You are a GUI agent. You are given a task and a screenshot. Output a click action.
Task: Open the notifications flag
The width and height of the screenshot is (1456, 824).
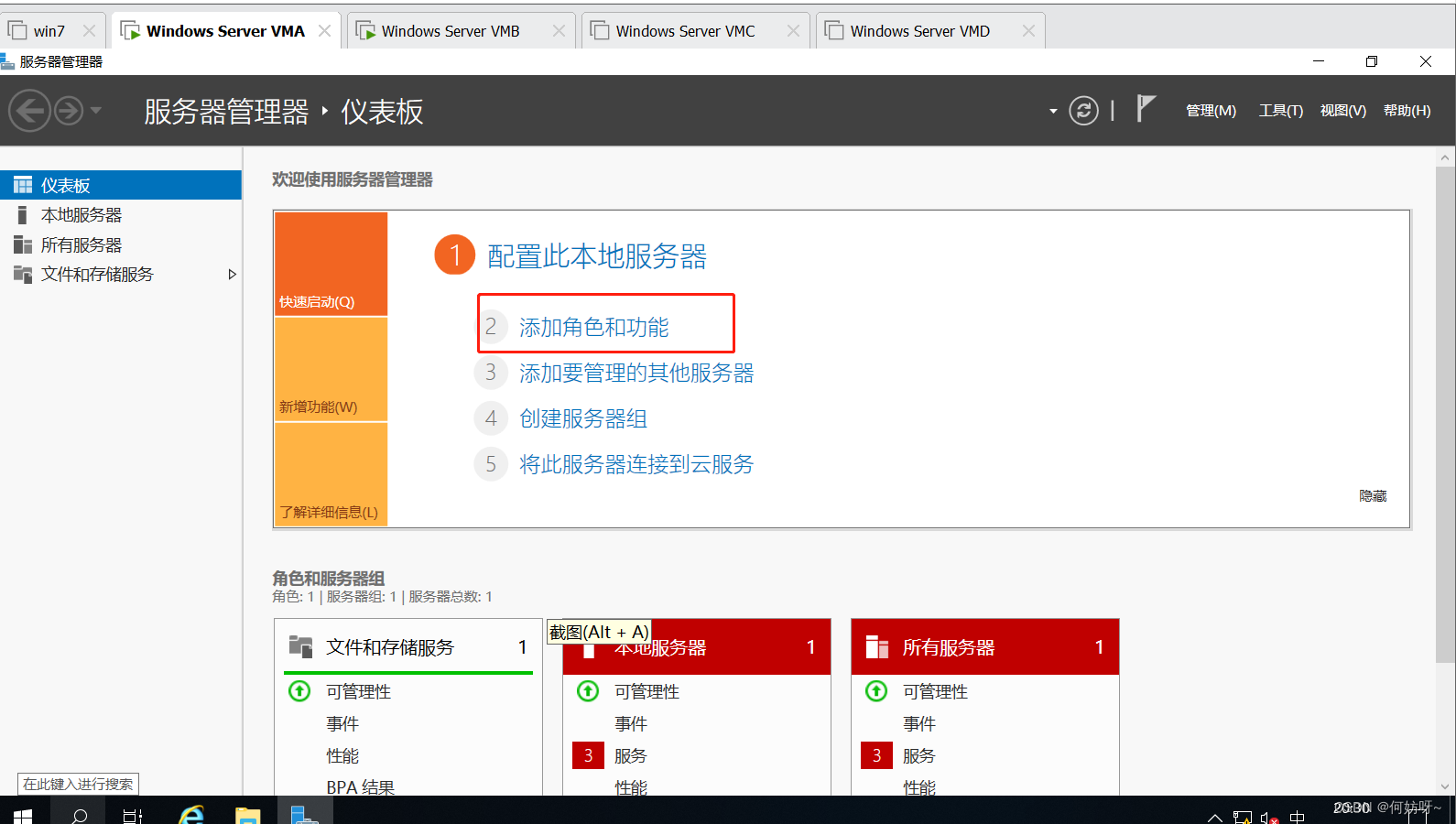1146,108
